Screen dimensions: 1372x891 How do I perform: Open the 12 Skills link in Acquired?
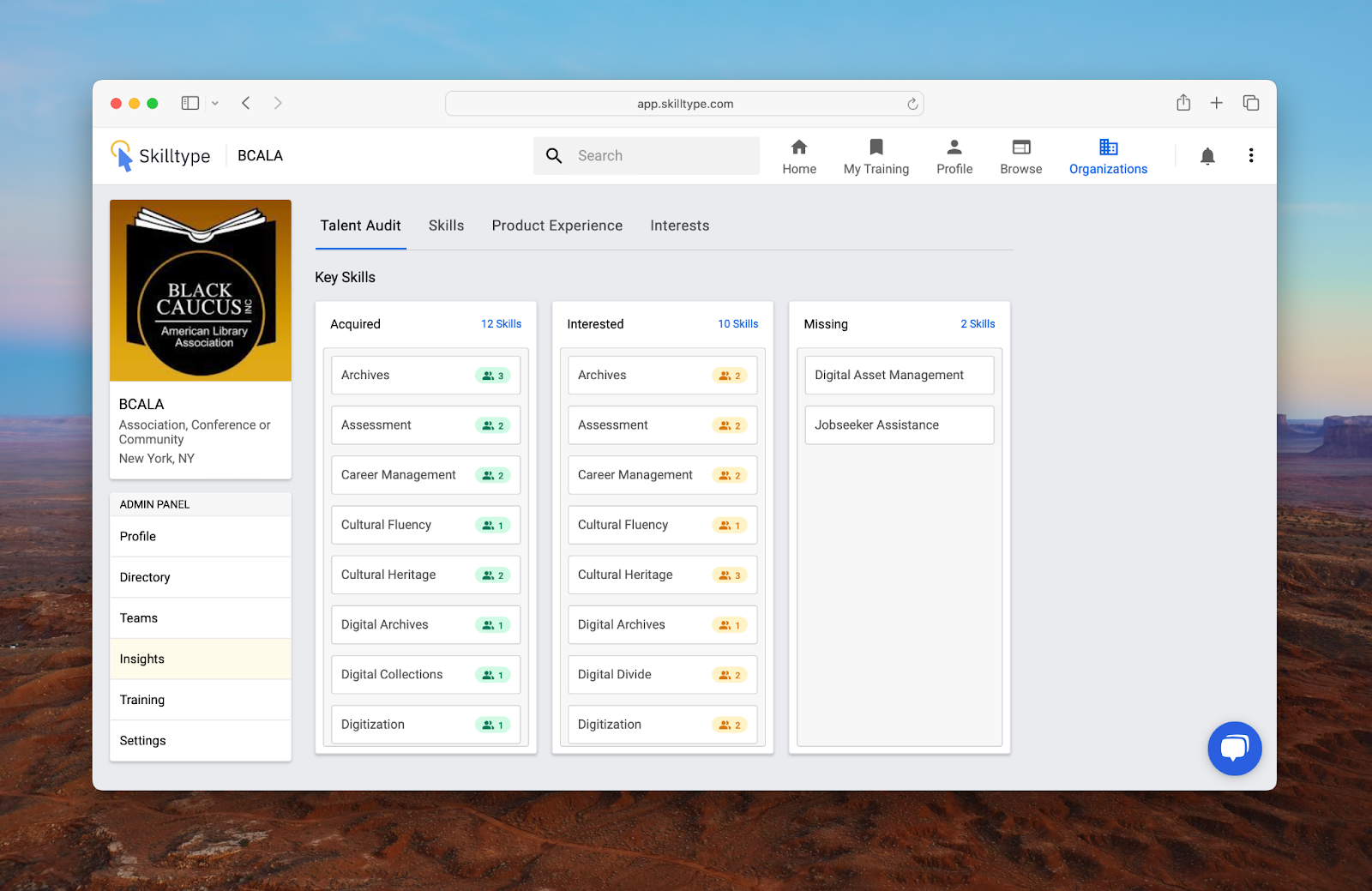pyautogui.click(x=501, y=324)
